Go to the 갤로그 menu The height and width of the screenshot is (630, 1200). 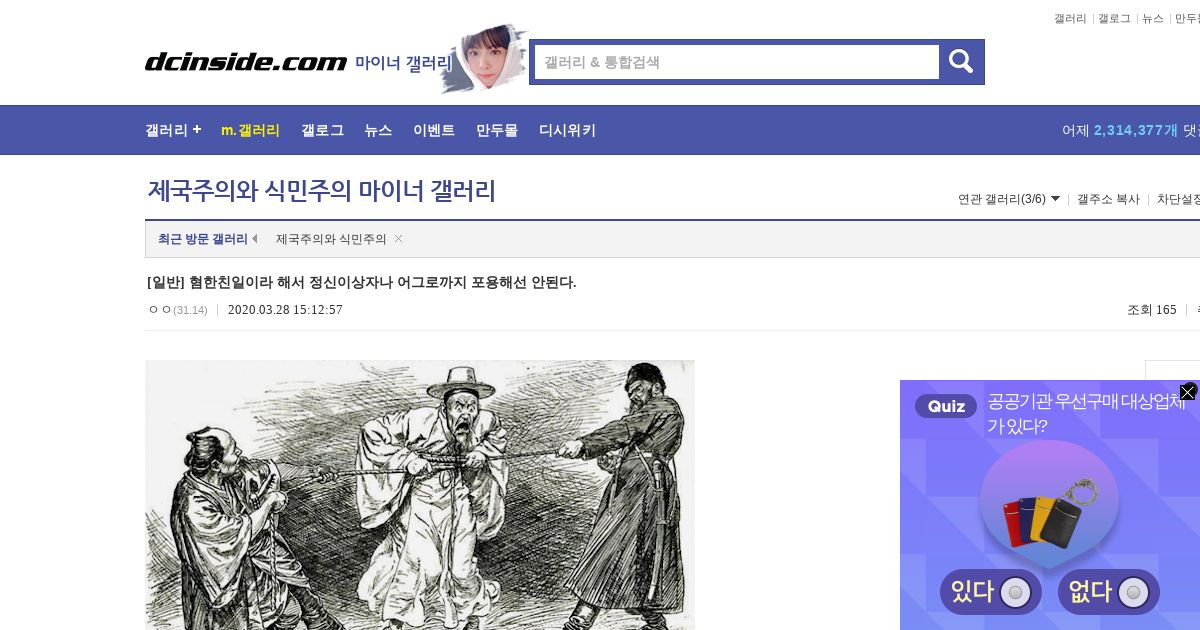pos(322,130)
